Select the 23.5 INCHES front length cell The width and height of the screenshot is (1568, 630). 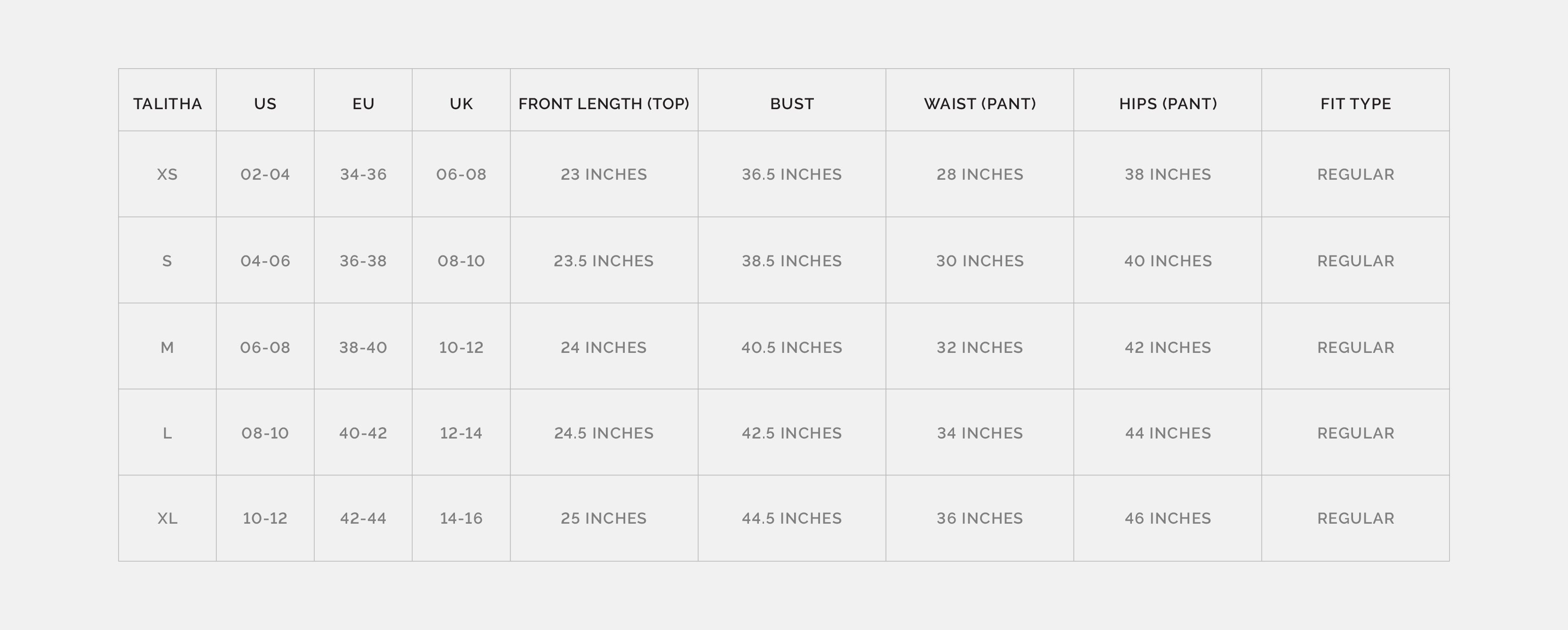(x=603, y=261)
